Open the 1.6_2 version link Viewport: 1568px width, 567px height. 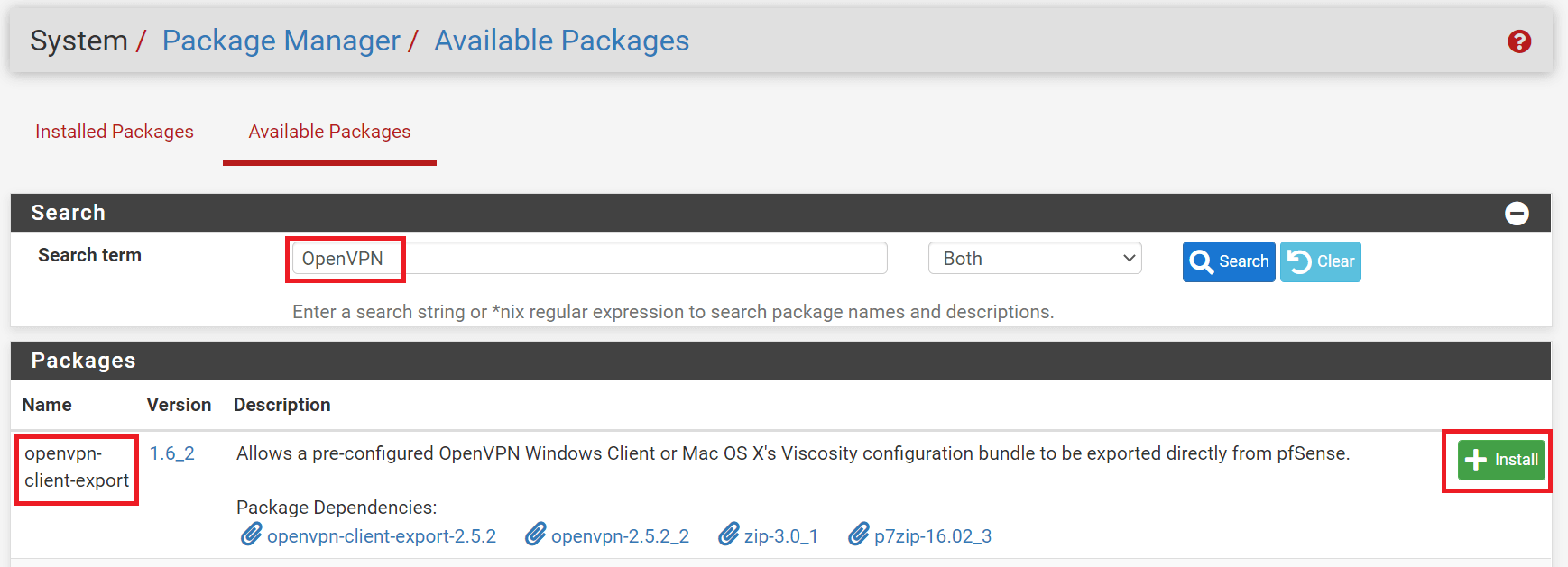click(x=171, y=453)
